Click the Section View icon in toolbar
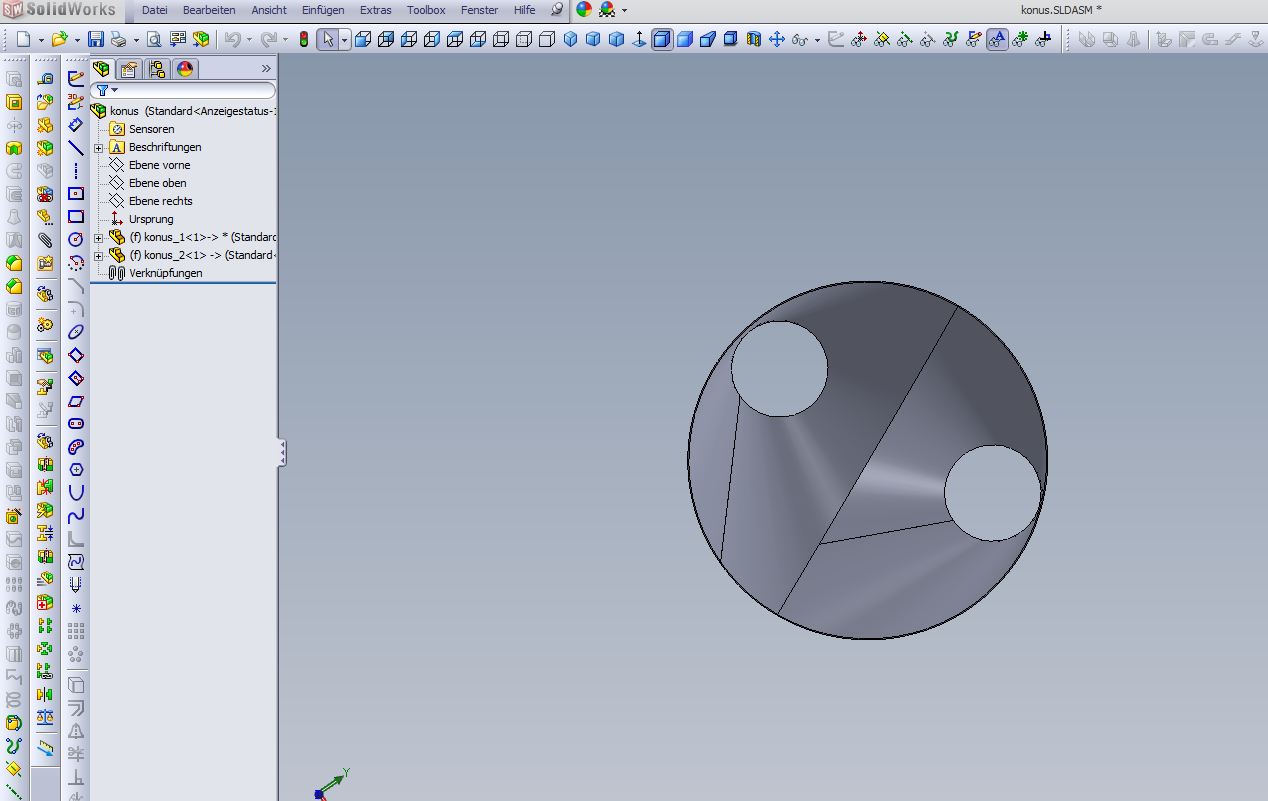The height and width of the screenshot is (801, 1268). coord(754,40)
